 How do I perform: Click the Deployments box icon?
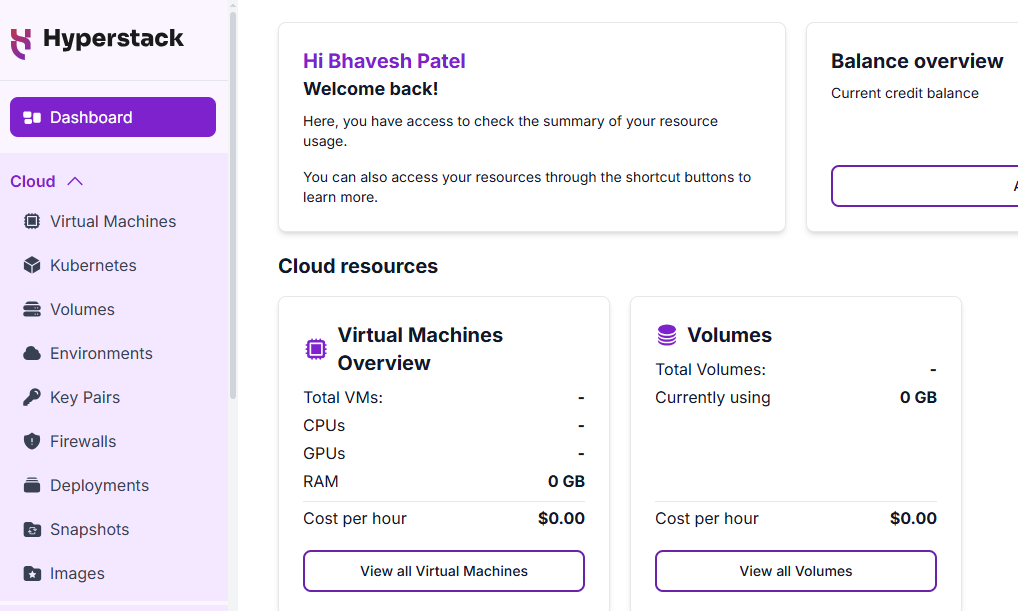tap(32, 486)
